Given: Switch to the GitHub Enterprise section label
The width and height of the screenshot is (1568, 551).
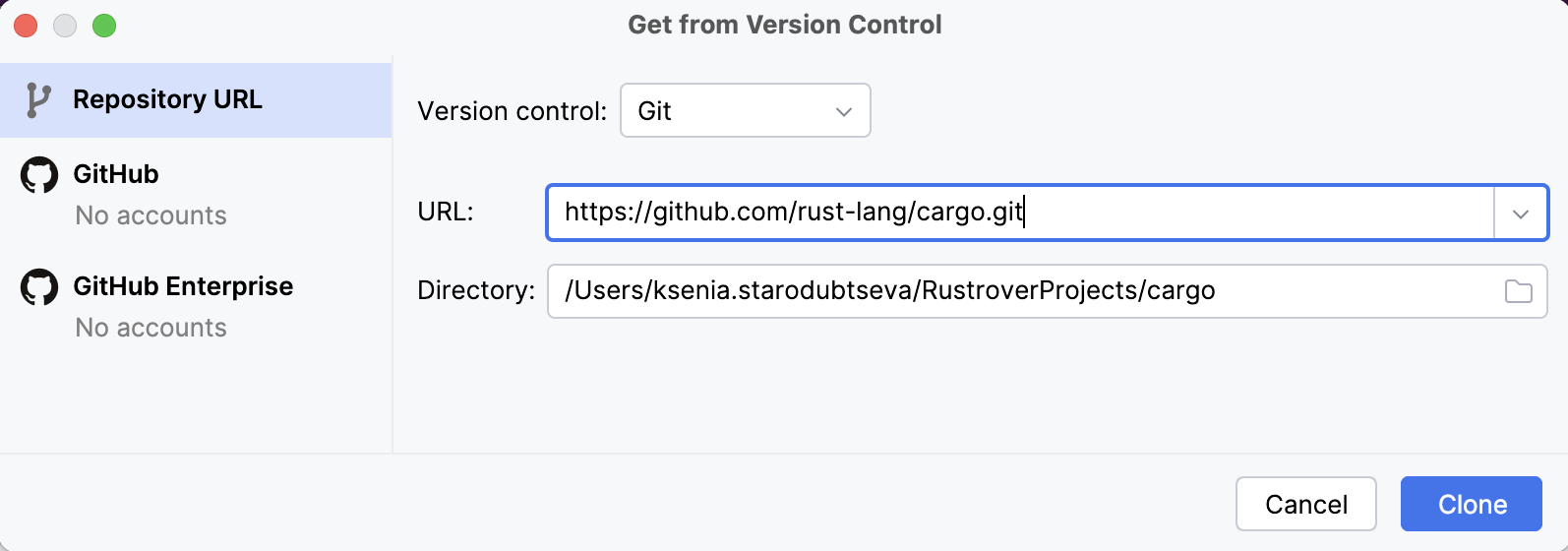Looking at the screenshot, I should (183, 286).
